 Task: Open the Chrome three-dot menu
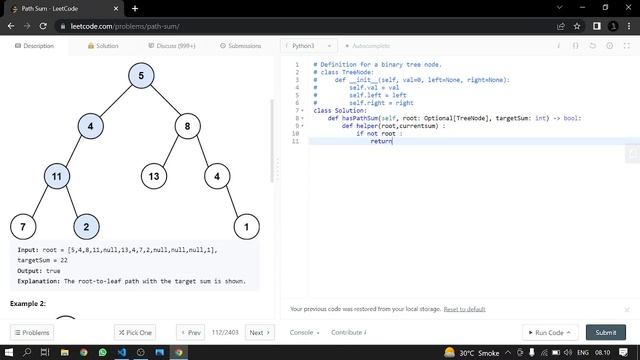pos(629,26)
